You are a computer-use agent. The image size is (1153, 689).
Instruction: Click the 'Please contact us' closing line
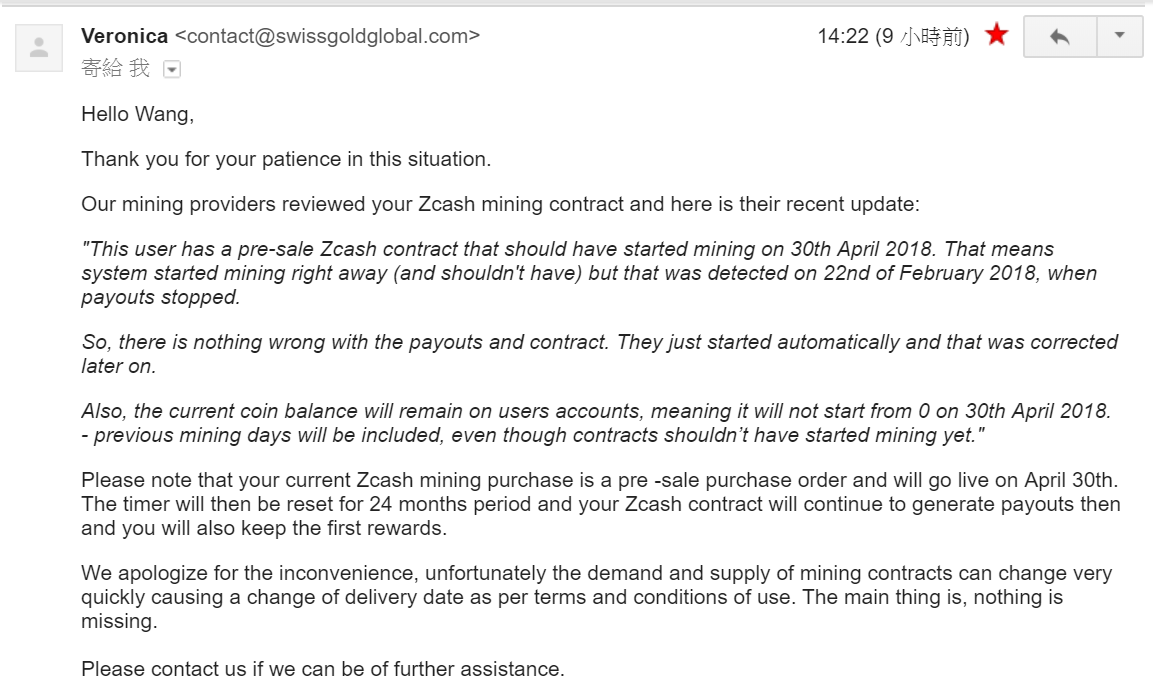point(323,668)
